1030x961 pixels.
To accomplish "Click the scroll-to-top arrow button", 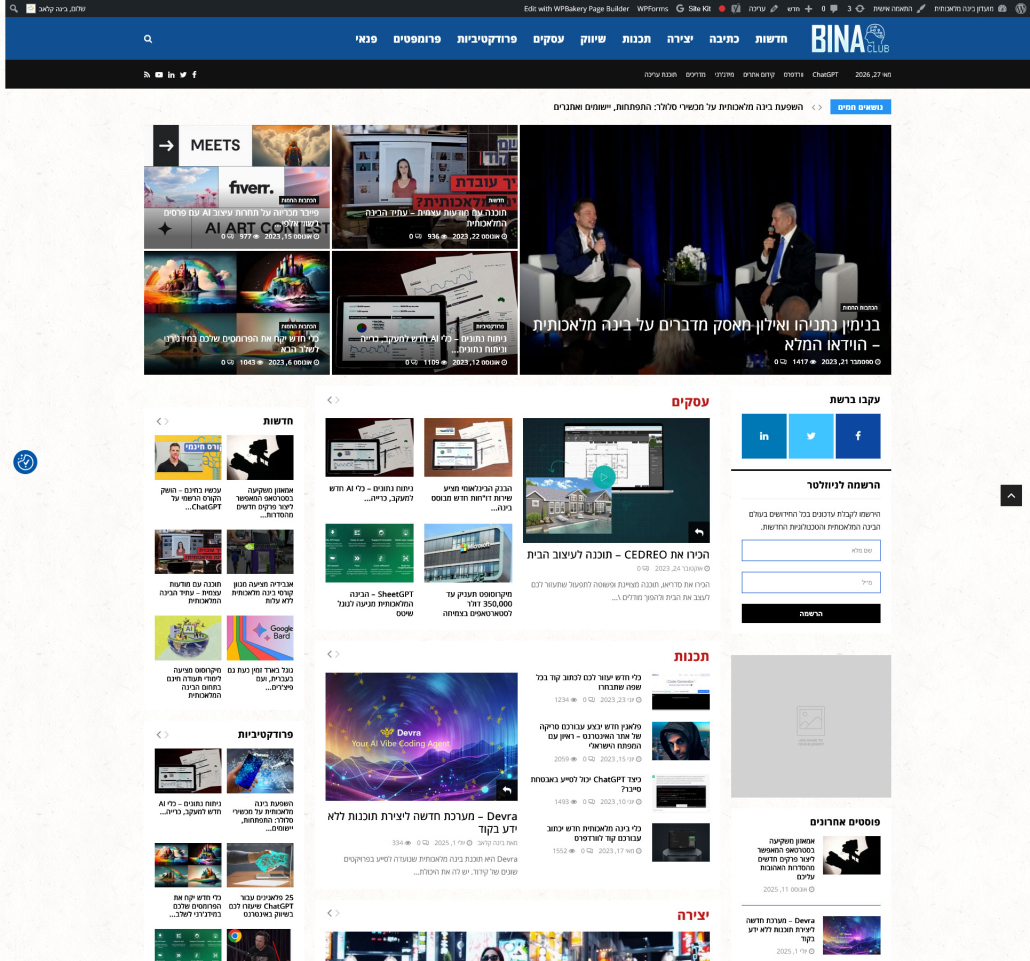I will pyautogui.click(x=1011, y=495).
